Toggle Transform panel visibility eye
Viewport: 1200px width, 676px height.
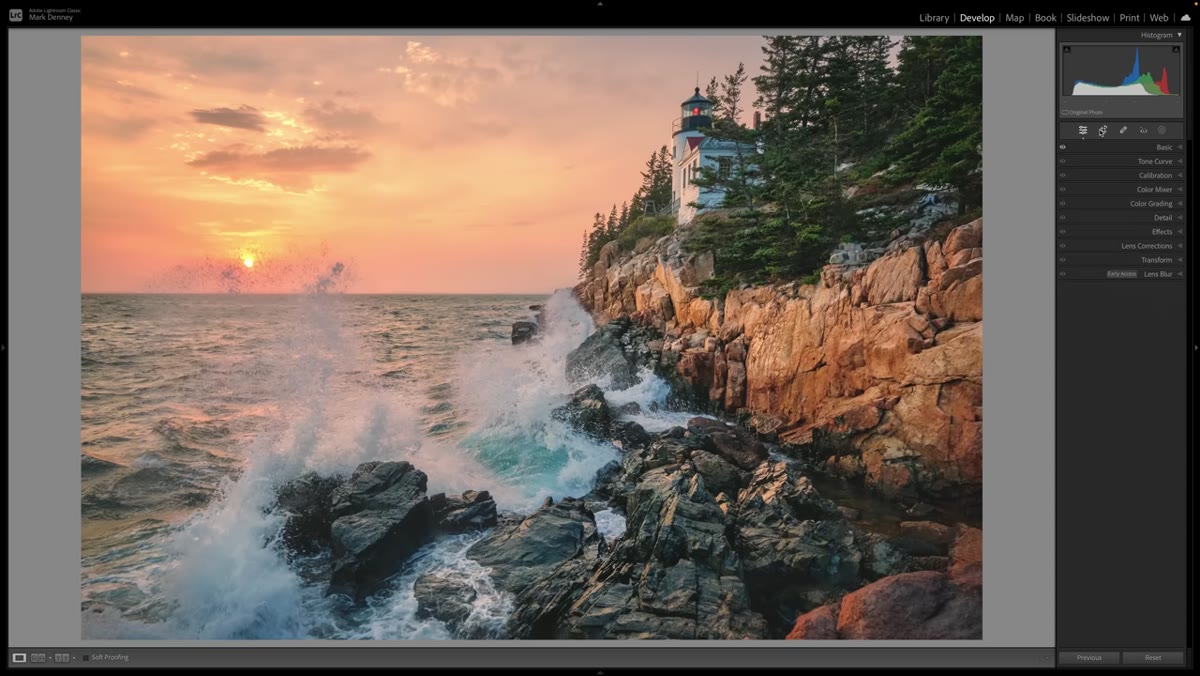click(1063, 259)
